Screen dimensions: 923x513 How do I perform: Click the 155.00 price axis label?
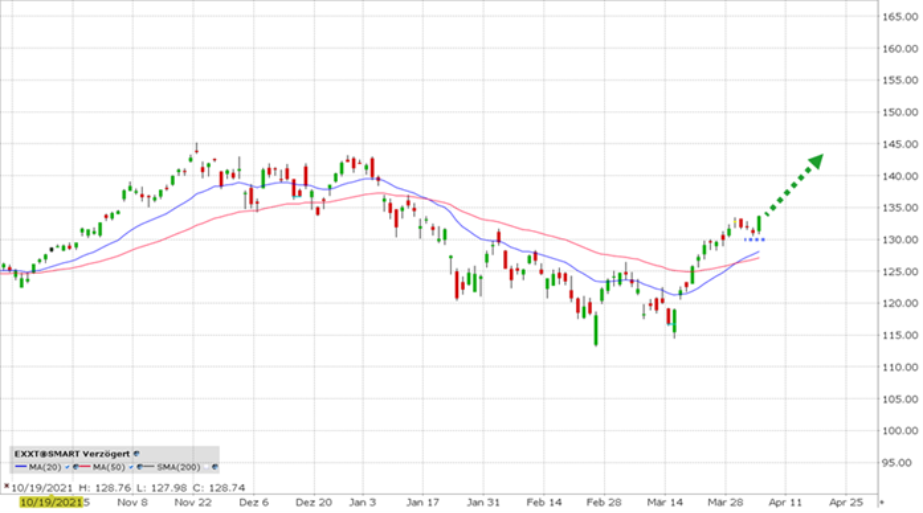(x=899, y=80)
